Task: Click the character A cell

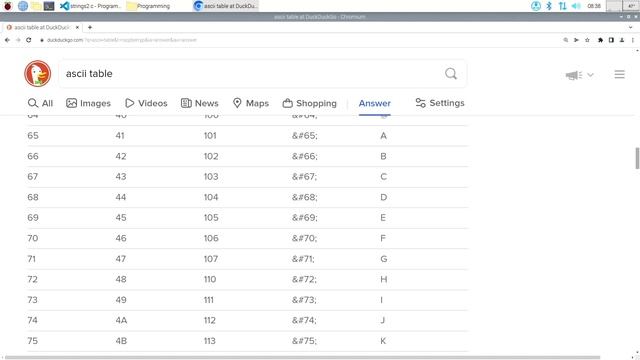Action: [x=383, y=136]
